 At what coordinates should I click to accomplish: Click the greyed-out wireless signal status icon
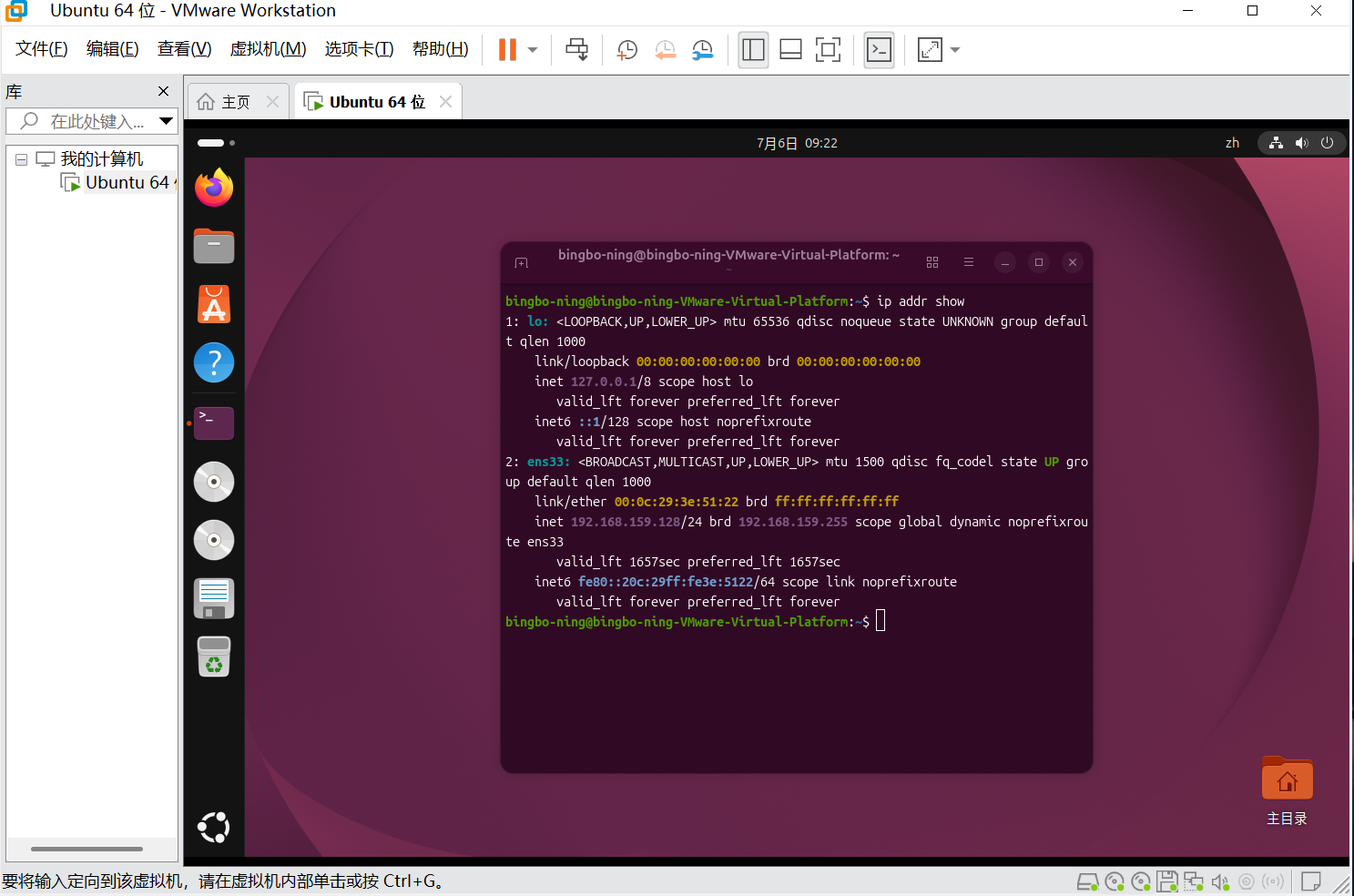tap(1273, 881)
